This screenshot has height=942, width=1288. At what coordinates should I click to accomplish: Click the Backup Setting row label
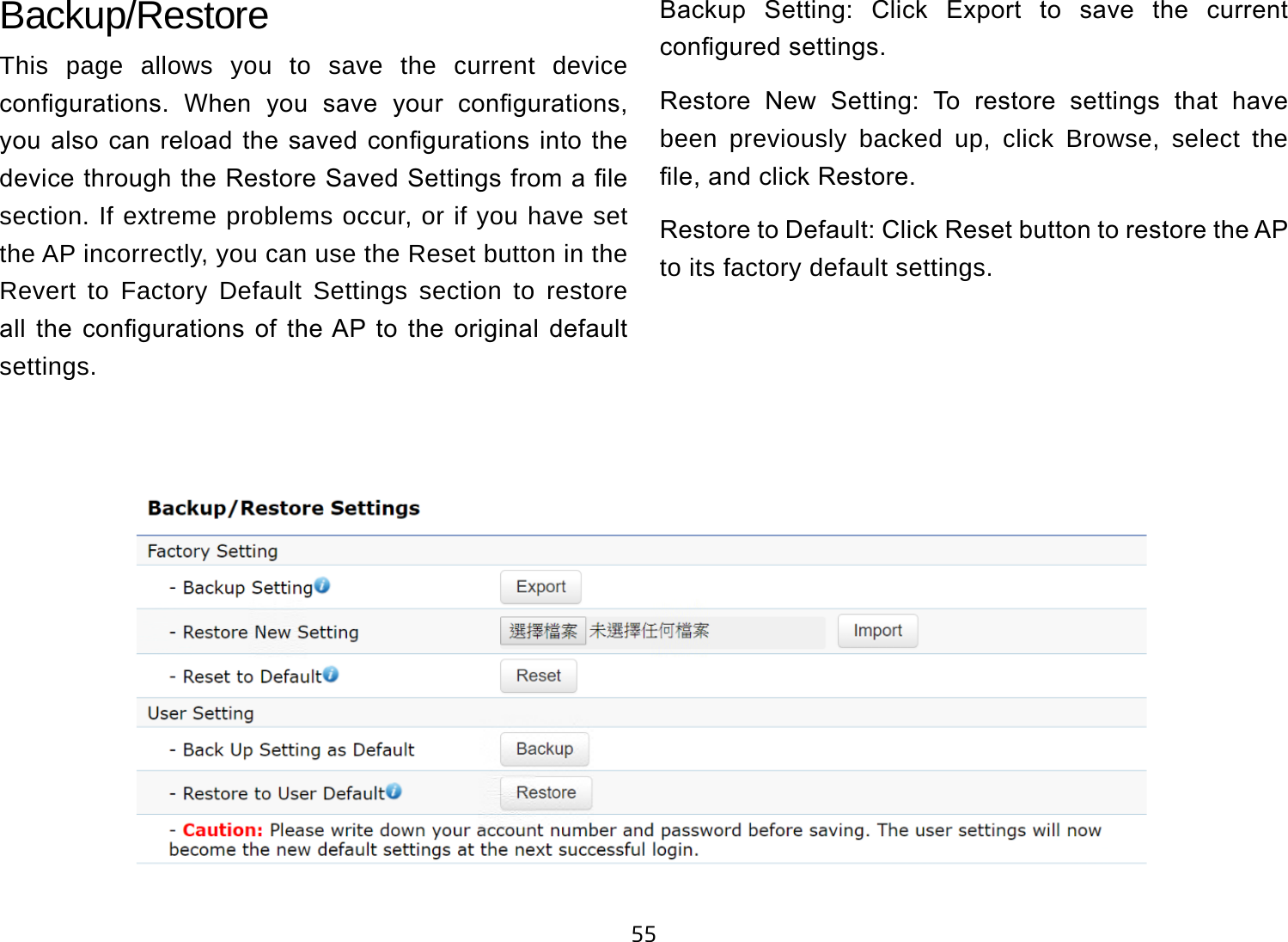point(247,588)
